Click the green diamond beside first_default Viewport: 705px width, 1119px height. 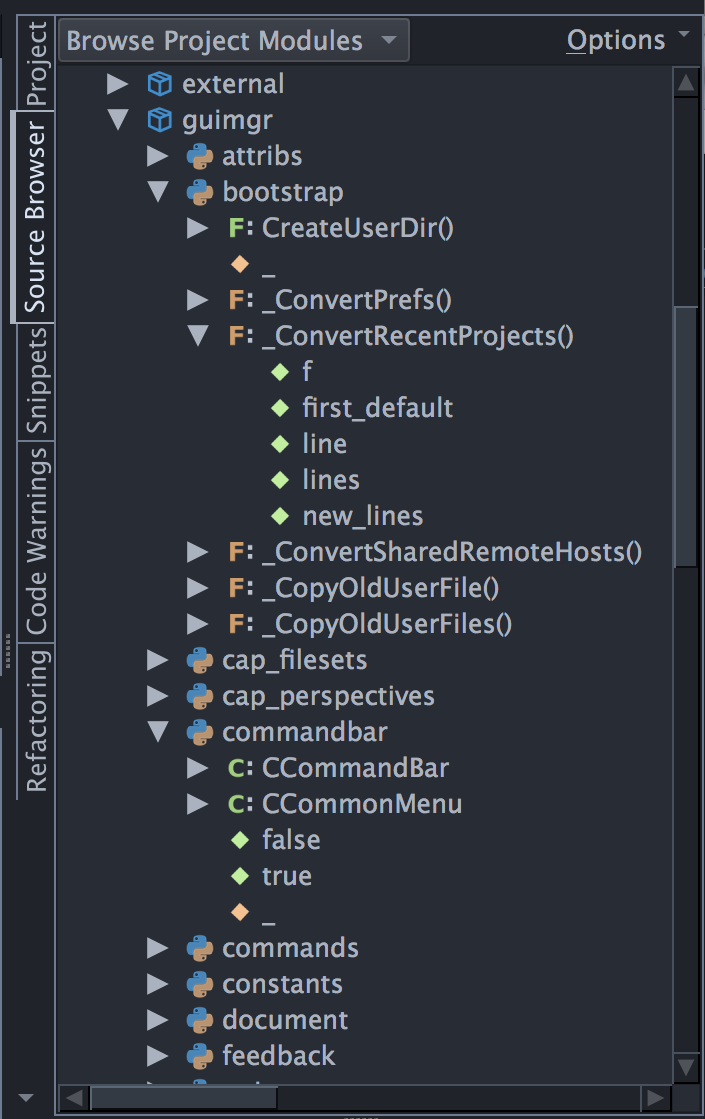(280, 408)
